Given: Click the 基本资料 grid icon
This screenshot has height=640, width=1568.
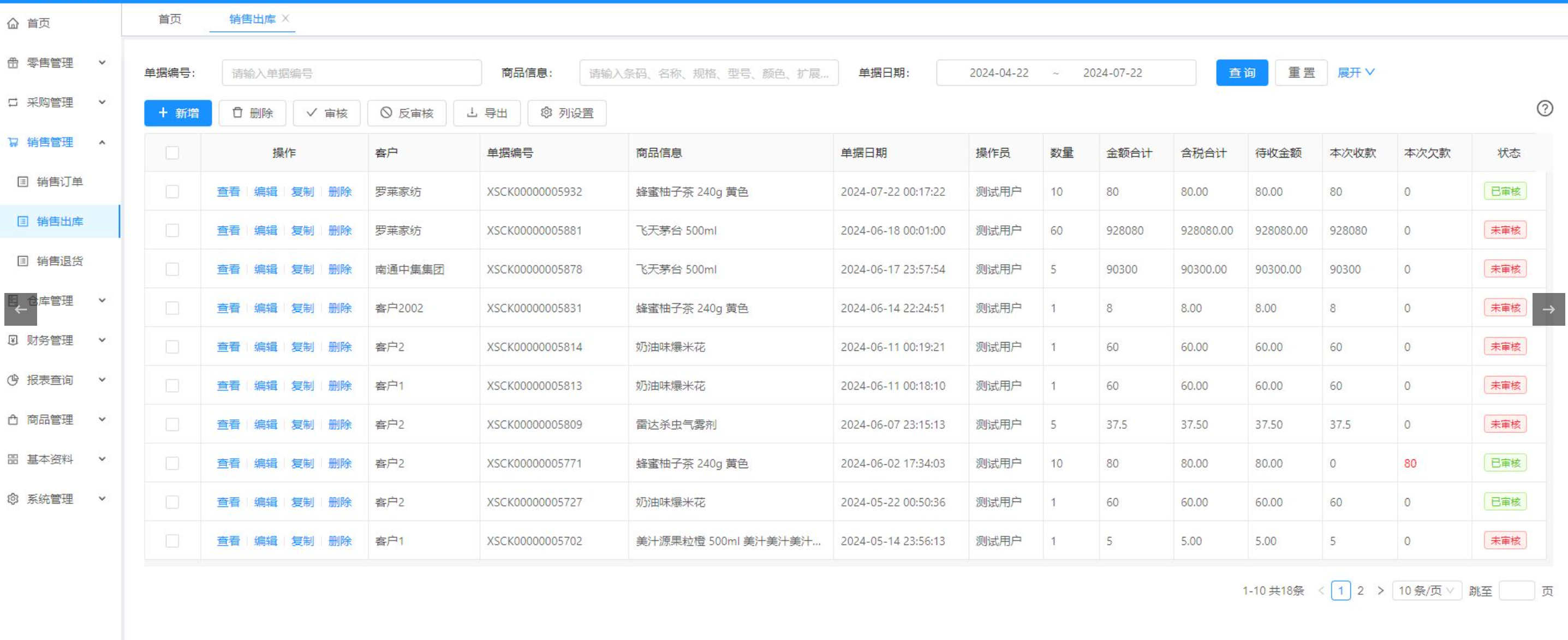Looking at the screenshot, I should coord(13,459).
